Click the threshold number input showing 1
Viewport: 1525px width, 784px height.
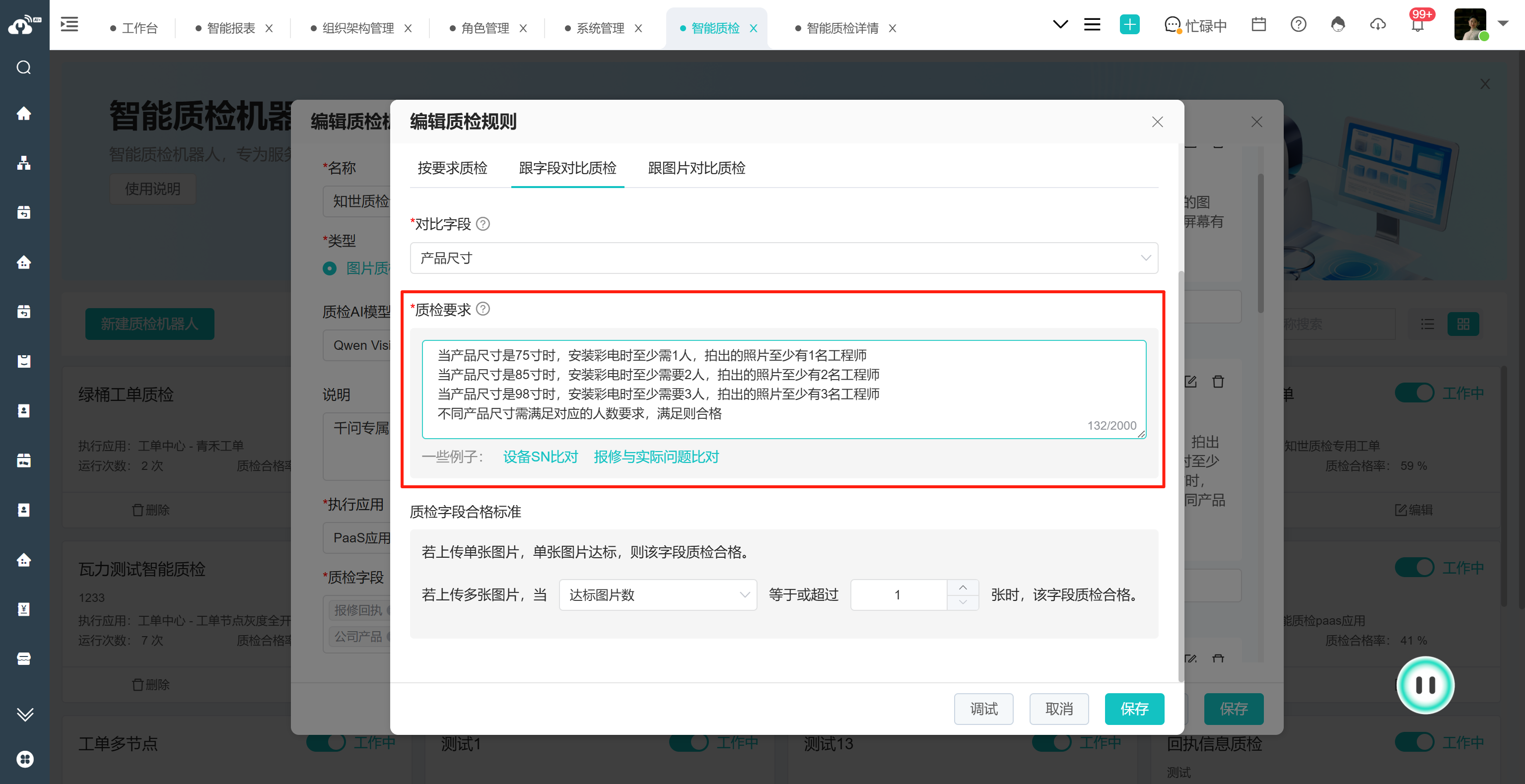point(898,594)
